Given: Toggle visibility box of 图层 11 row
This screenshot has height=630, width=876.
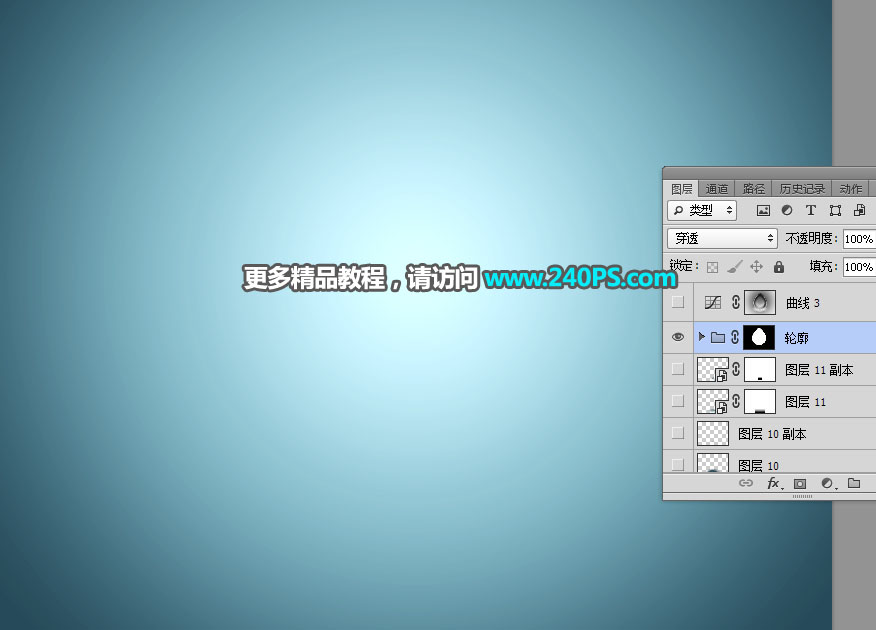Looking at the screenshot, I should (678, 400).
